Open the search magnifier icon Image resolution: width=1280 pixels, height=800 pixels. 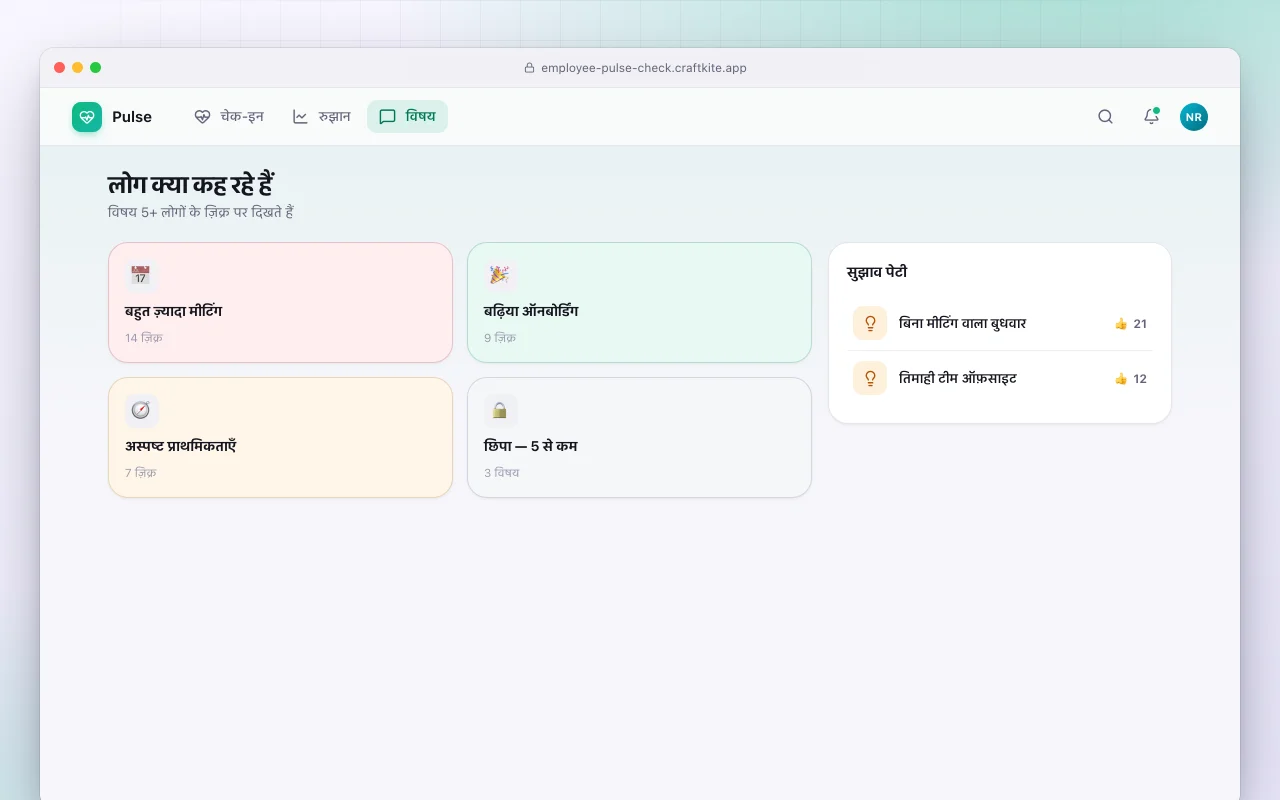tap(1105, 117)
